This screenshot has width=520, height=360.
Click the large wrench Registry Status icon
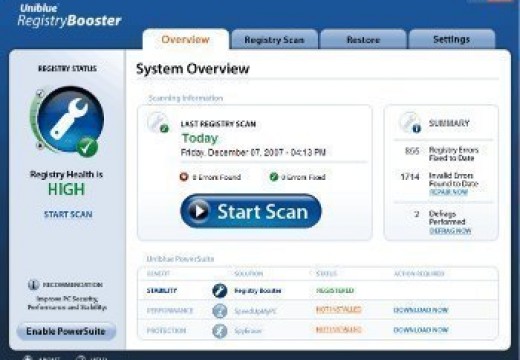click(x=70, y=119)
